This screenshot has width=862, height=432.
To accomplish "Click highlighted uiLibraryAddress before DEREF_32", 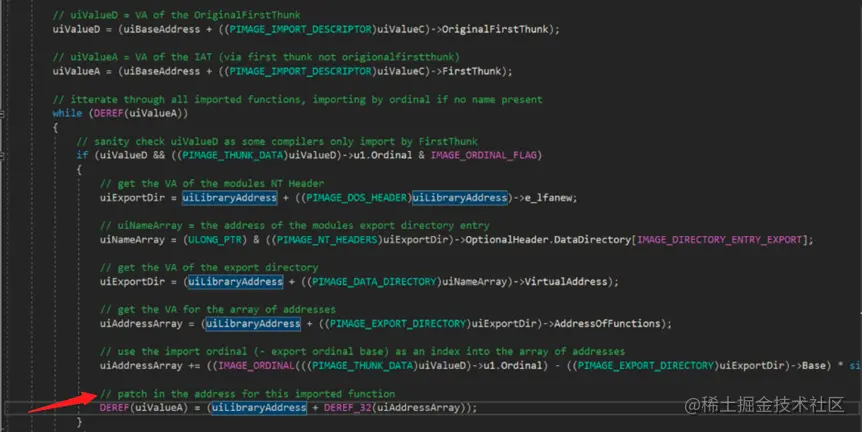I will tap(259, 408).
